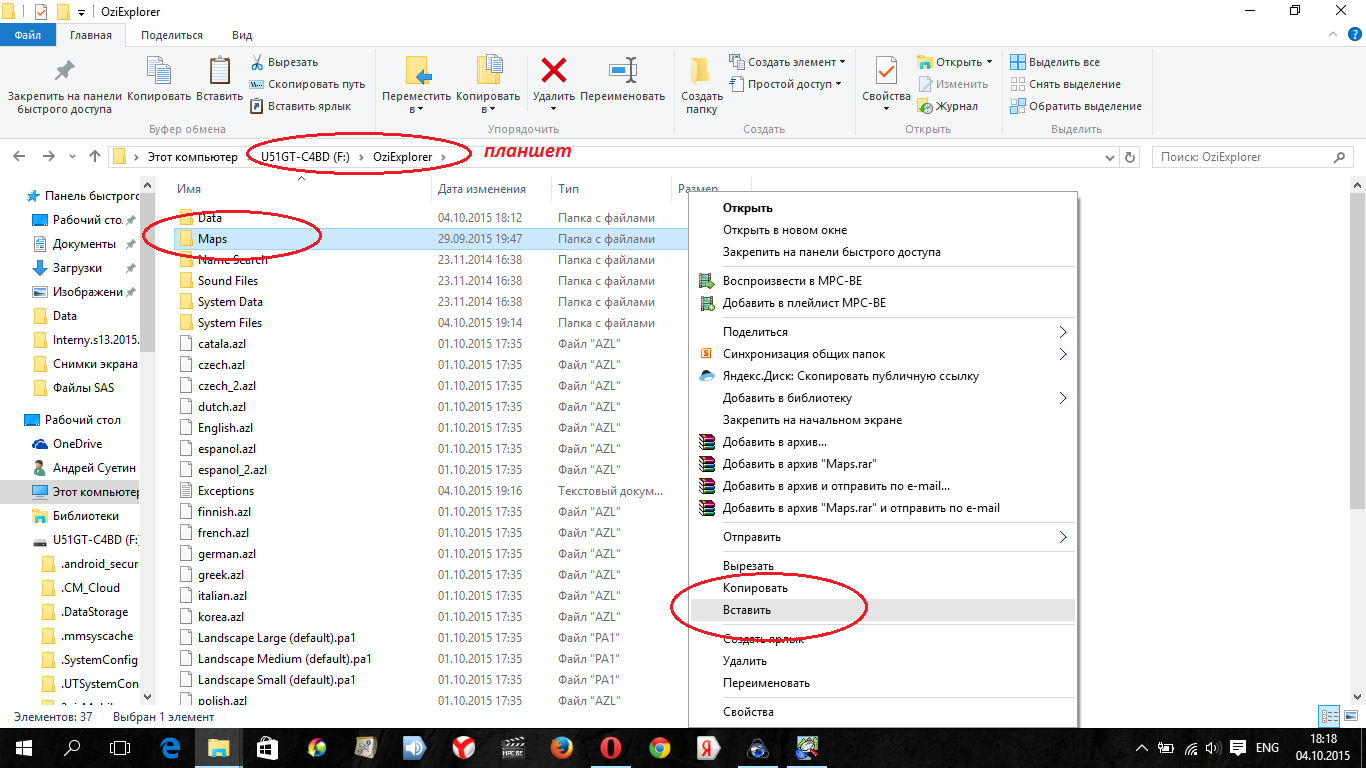
Task: Click the Delete red X ribbon icon
Action: 553,72
